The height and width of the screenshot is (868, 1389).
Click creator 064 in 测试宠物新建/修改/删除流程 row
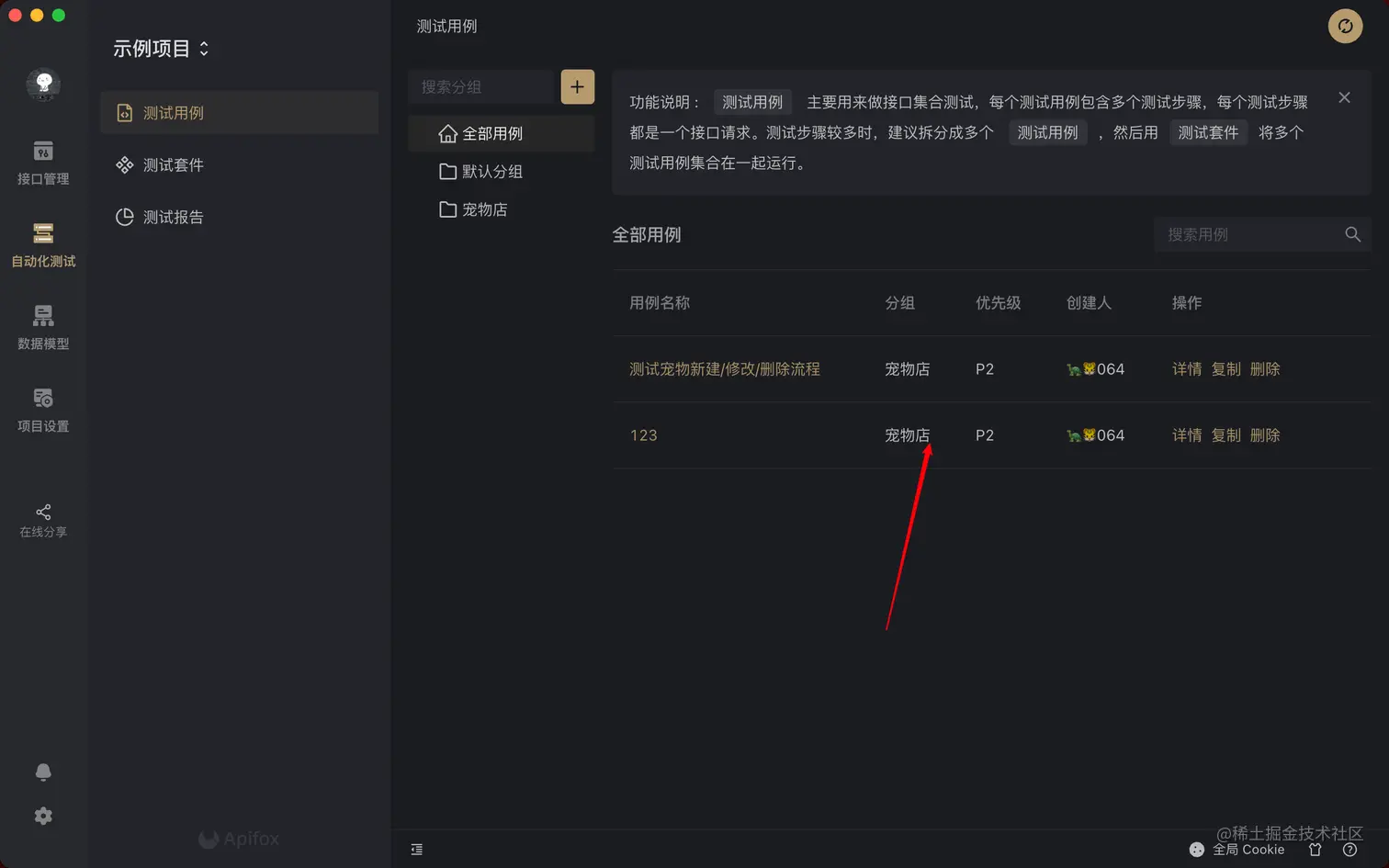tap(1095, 369)
